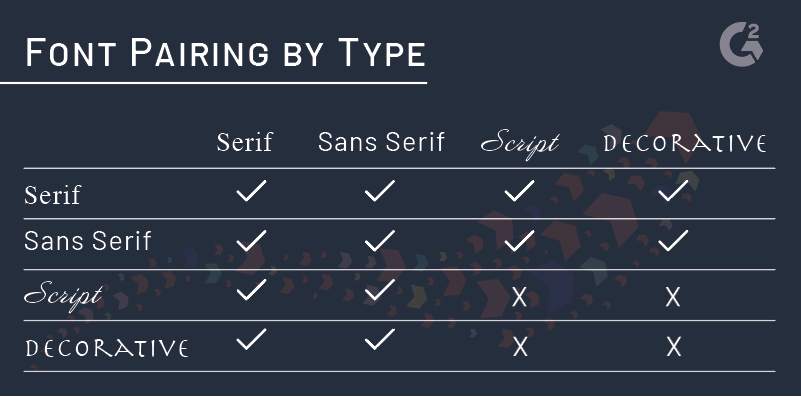The image size is (801, 397).
Task: Click checkmark for Script row, Serif column
Action: click(251, 290)
